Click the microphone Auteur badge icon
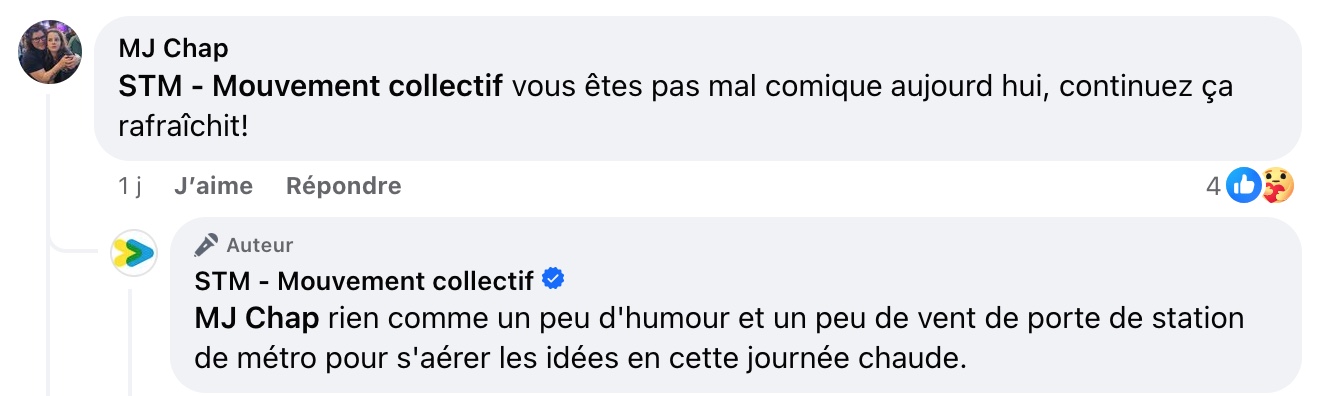The width and height of the screenshot is (1324, 396). 206,245
